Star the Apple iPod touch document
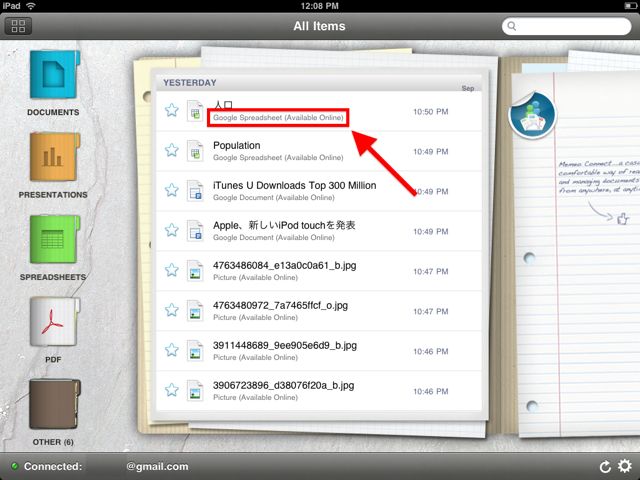The image size is (640, 480). pyautogui.click(x=172, y=230)
